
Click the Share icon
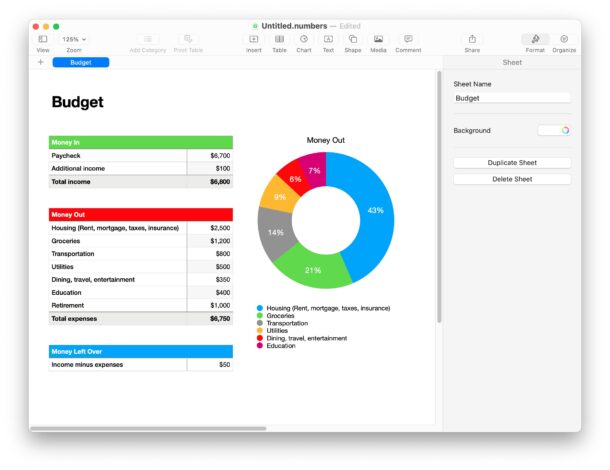click(472, 39)
